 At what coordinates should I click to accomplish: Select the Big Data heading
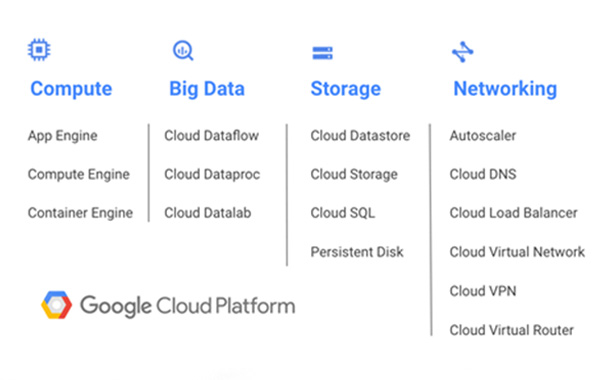click(x=207, y=89)
